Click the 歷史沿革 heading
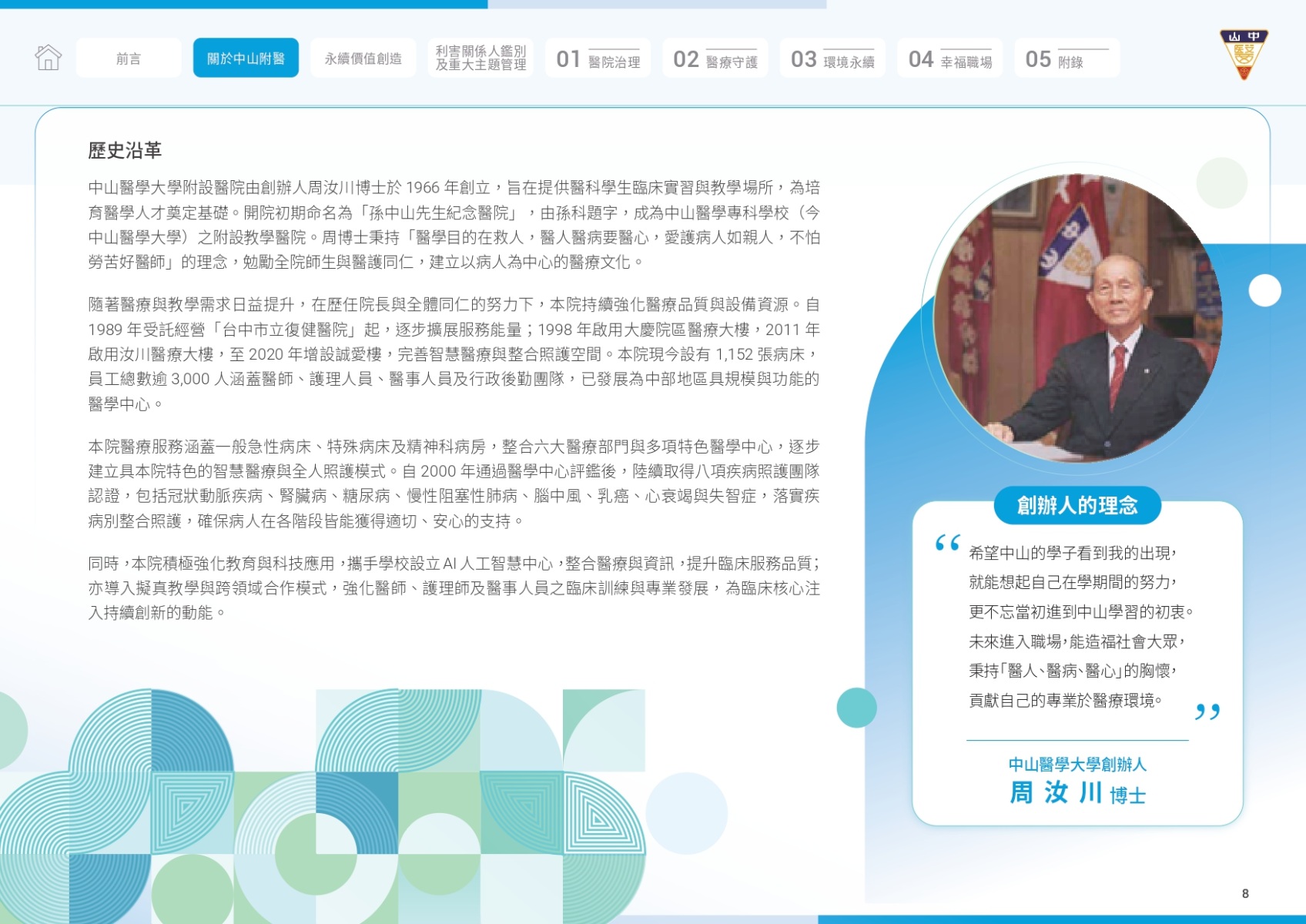 125,150
